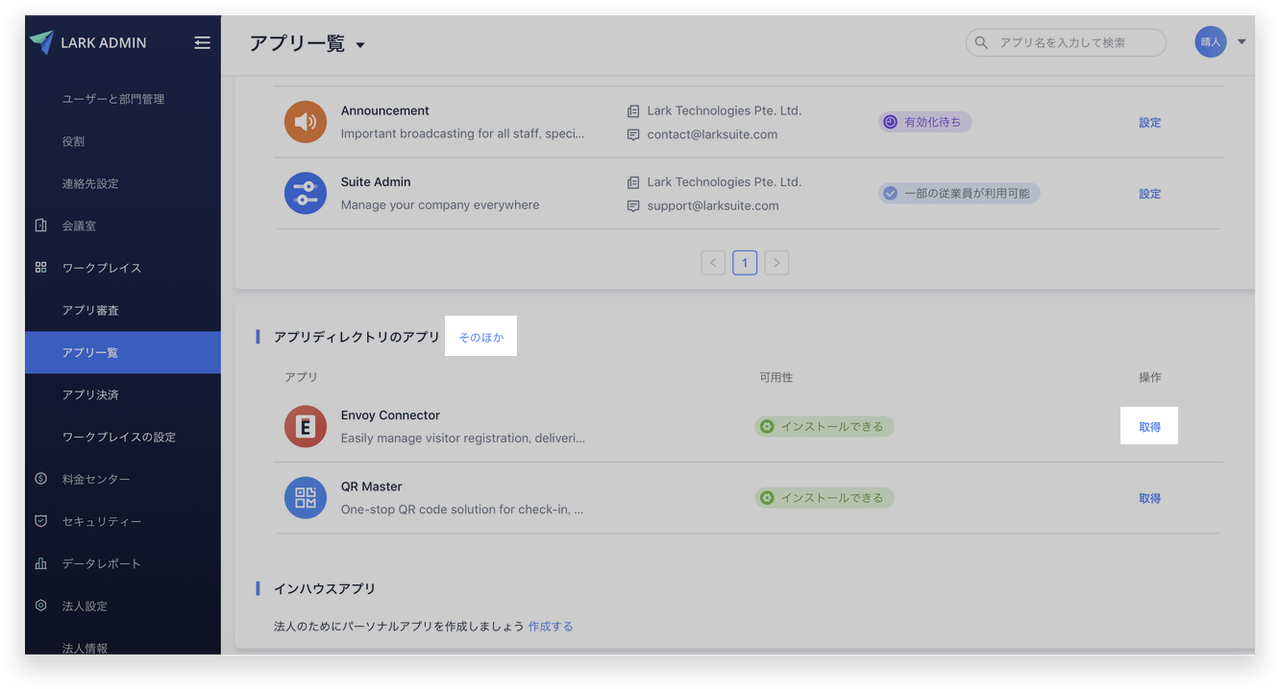
Task: Click the そのほか link
Action: [x=481, y=338]
